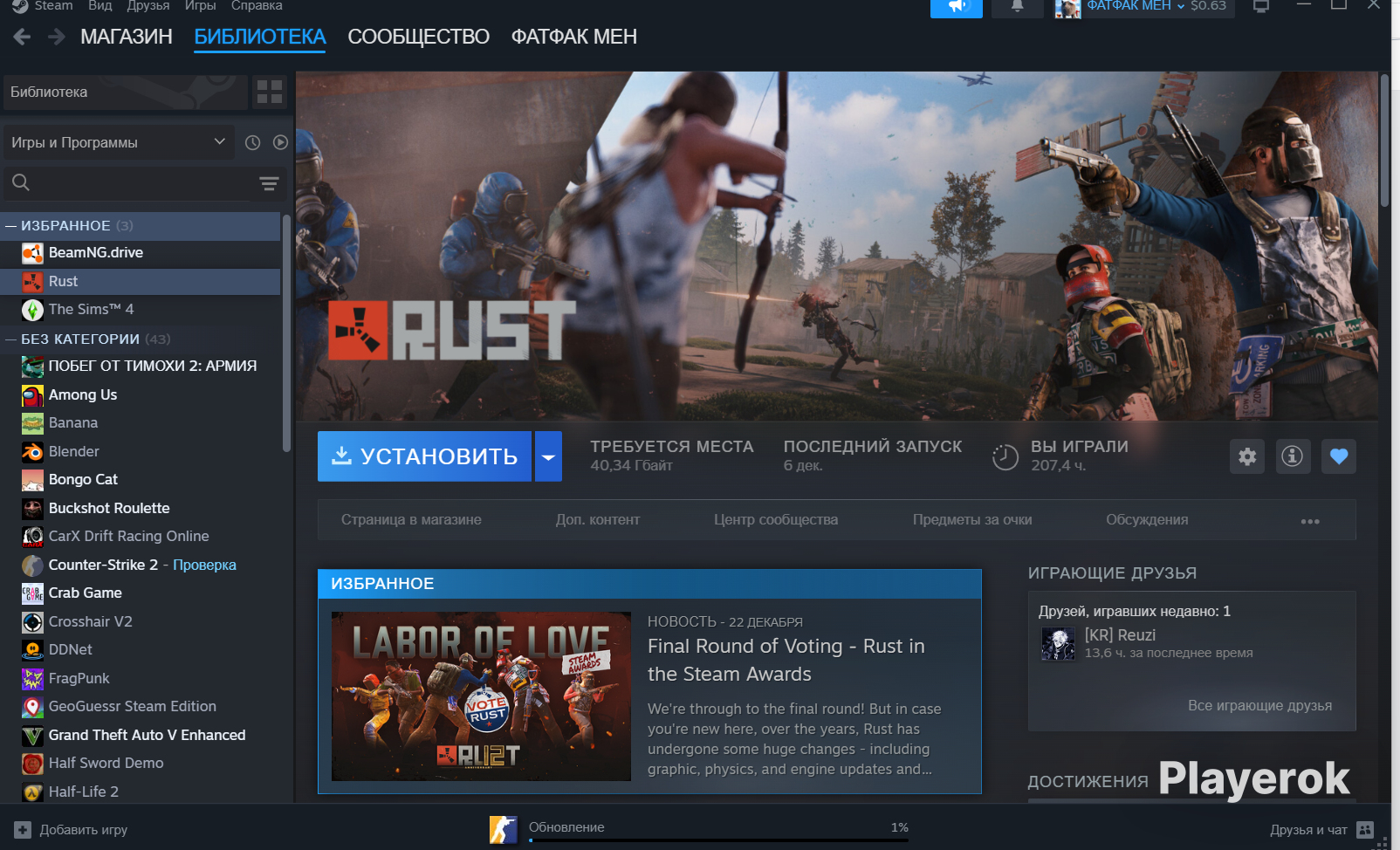Image resolution: width=1400 pixels, height=850 pixels.
Task: Switch to the МАГАЗИН tab
Action: (127, 37)
